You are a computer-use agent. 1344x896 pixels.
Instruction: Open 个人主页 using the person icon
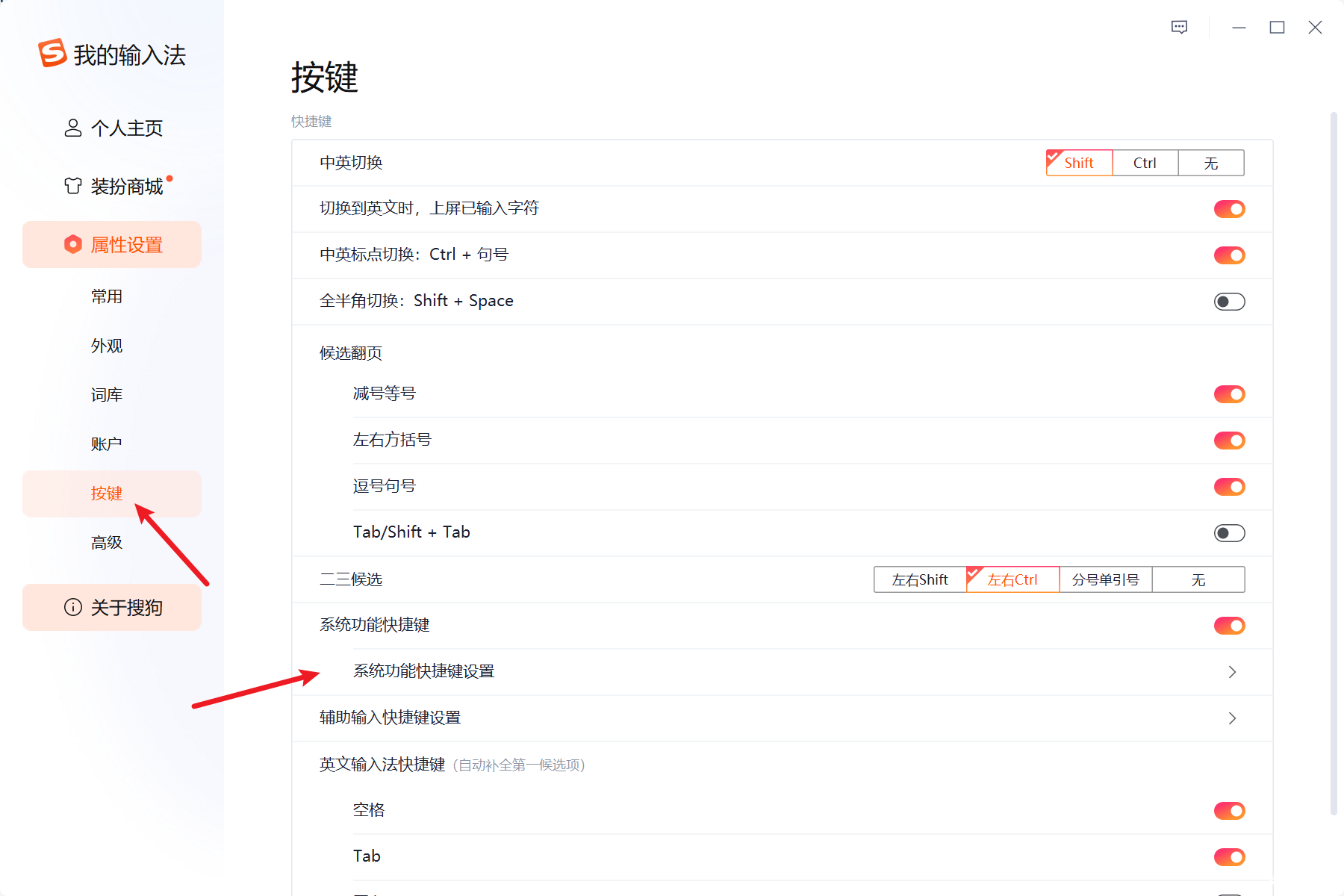72,128
